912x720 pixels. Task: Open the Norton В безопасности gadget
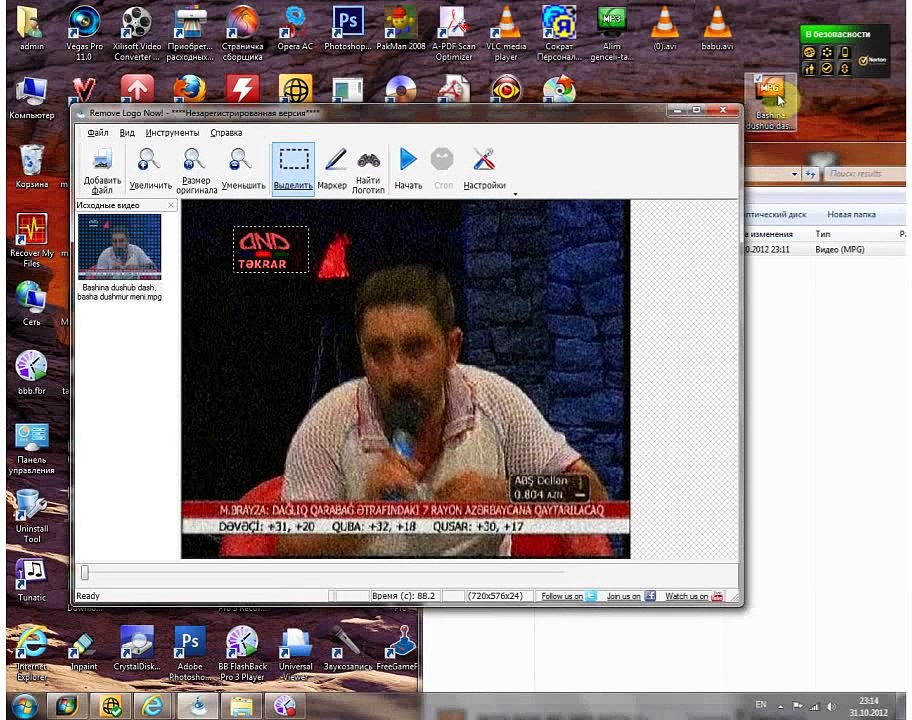(x=844, y=51)
